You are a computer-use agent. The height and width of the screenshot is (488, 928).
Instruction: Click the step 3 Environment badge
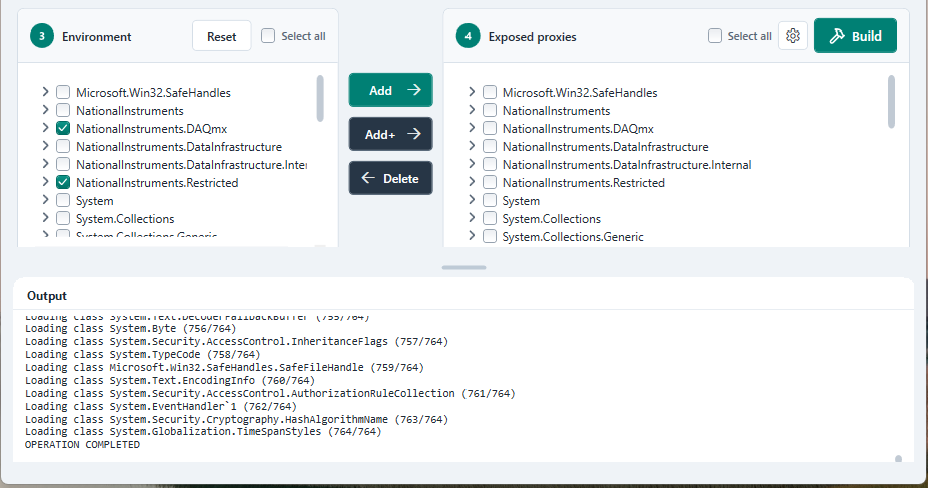(41, 36)
